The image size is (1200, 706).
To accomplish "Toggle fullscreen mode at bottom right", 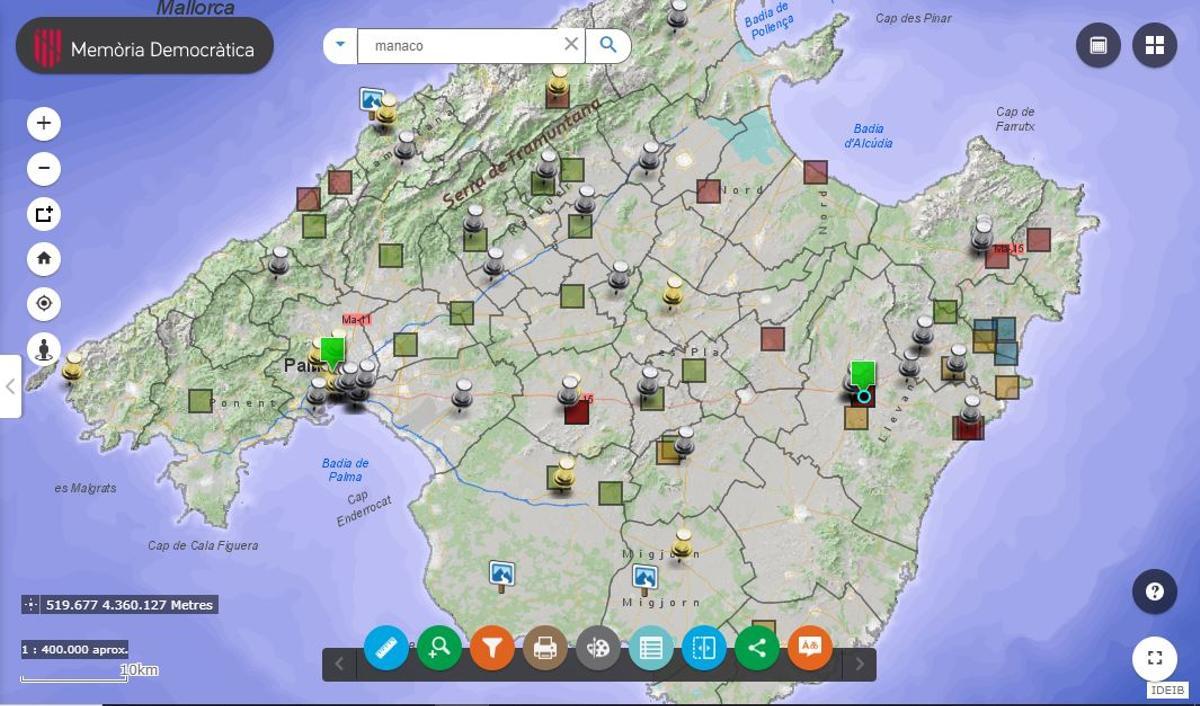I will [1154, 658].
